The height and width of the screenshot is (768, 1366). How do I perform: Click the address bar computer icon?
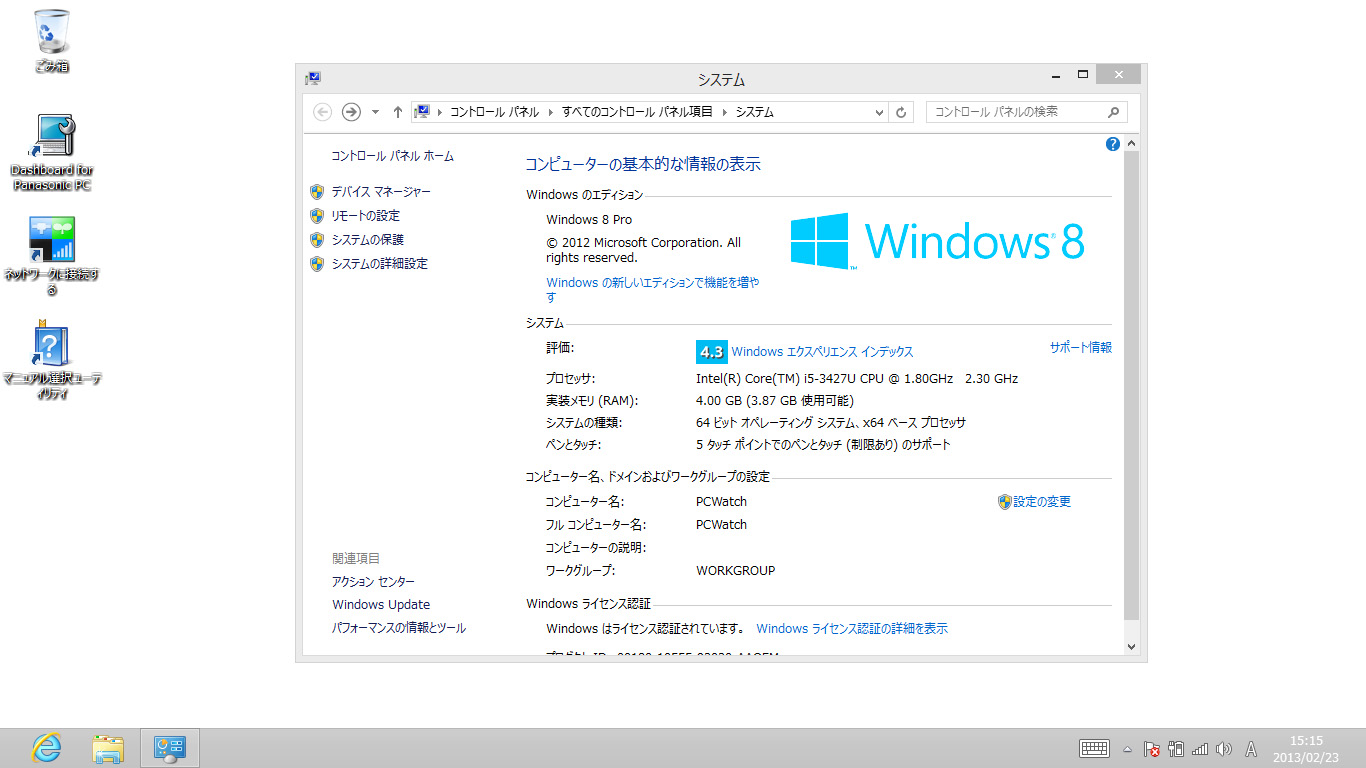point(422,112)
